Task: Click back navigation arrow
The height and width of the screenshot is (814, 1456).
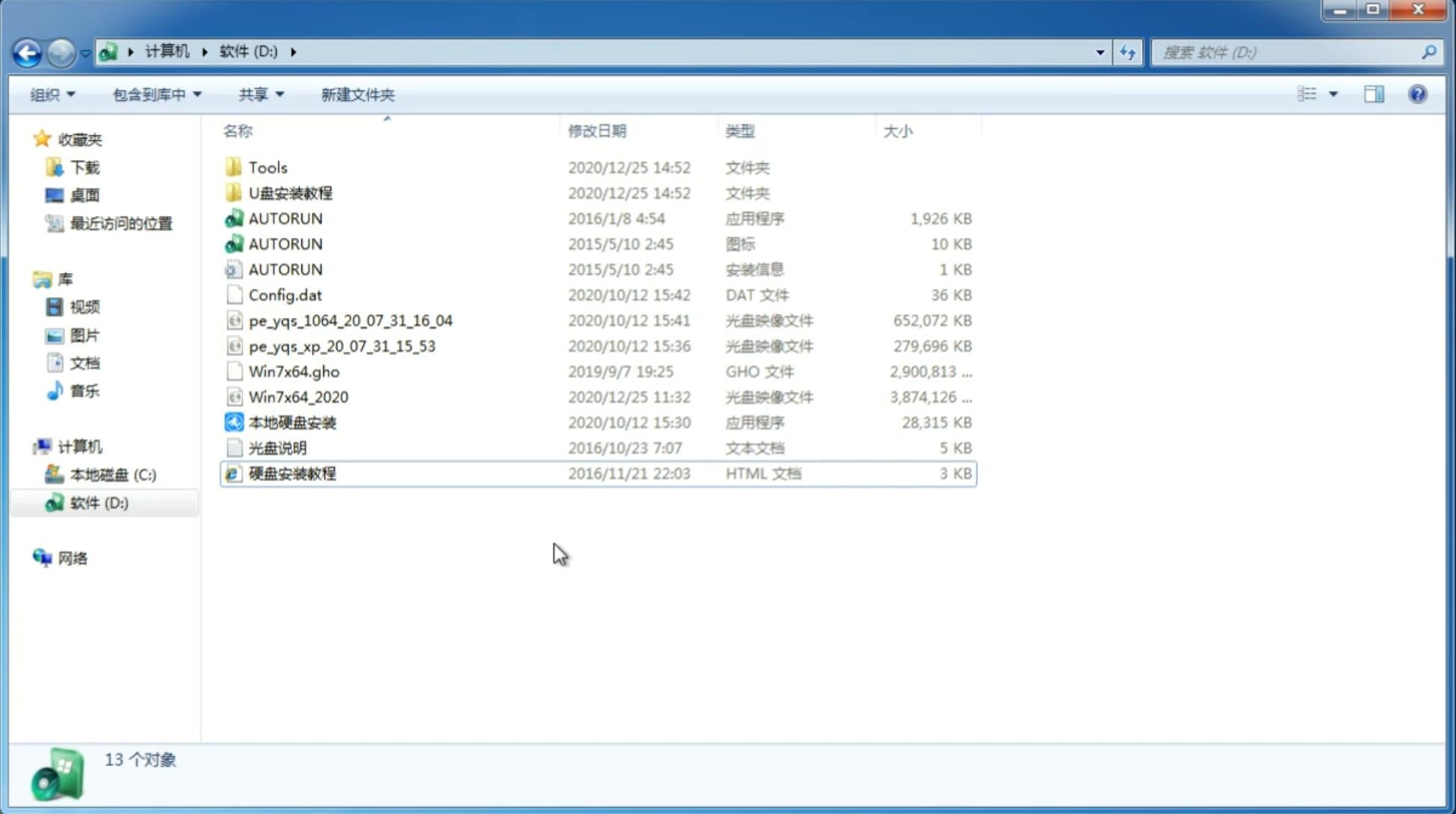Action: pyautogui.click(x=27, y=51)
